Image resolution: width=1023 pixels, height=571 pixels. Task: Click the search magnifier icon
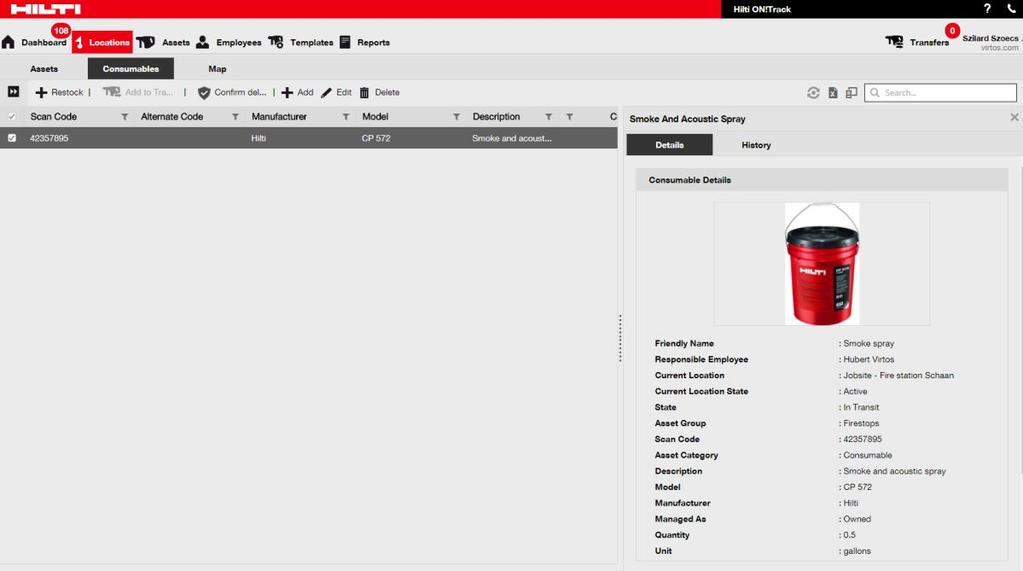click(x=875, y=93)
